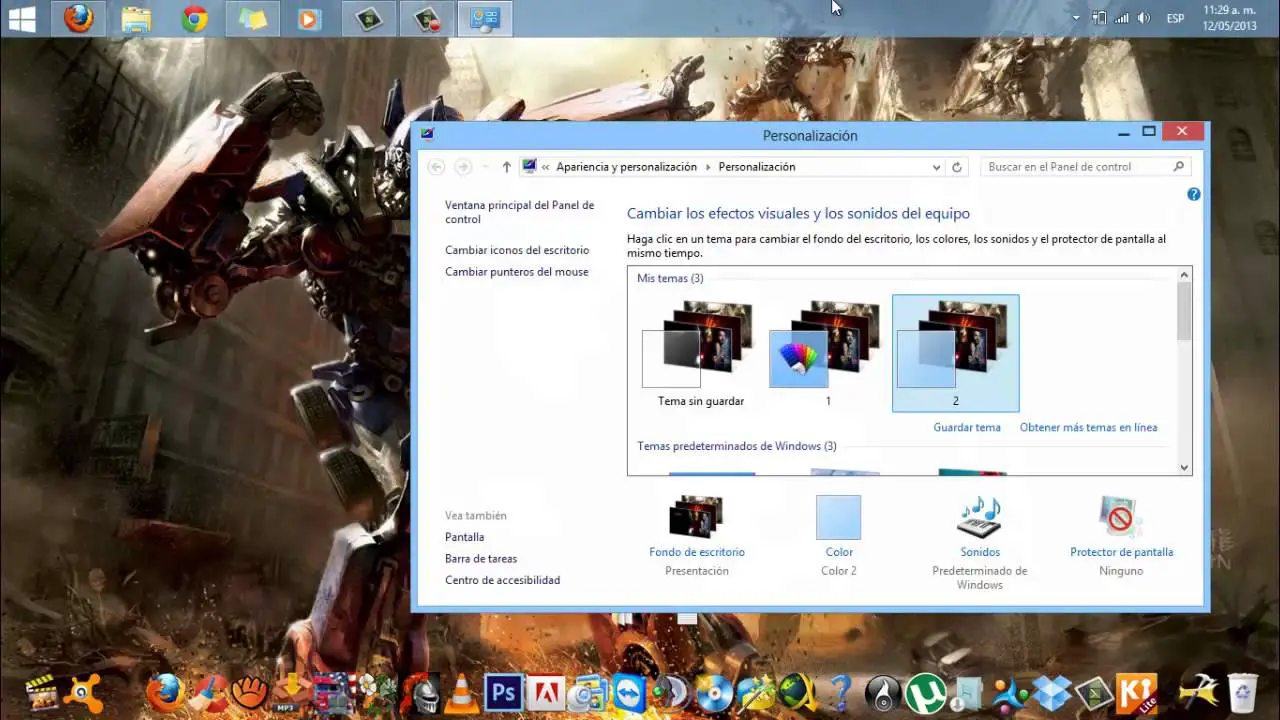Click the Back navigation arrow
The height and width of the screenshot is (720, 1280).
[435, 167]
